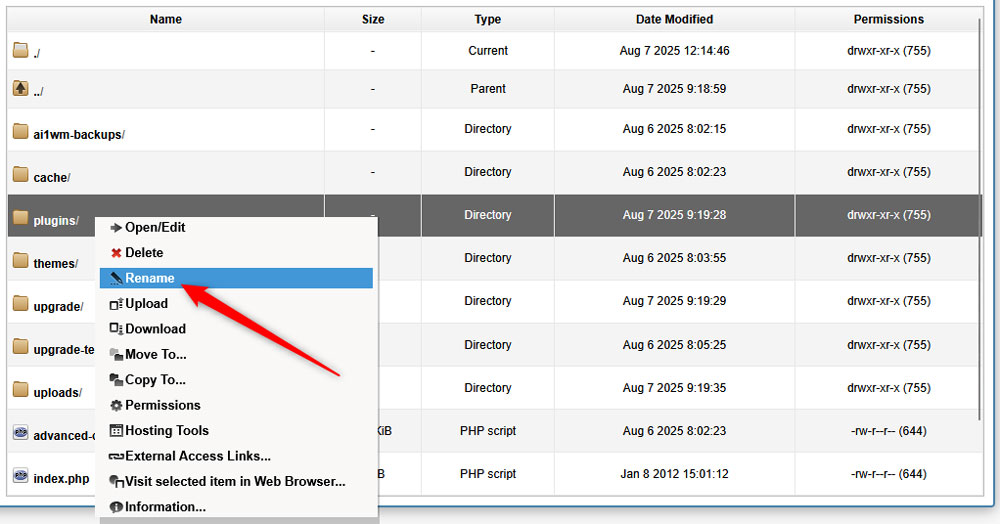Choose Upload in the context menu
The image size is (1000, 524).
[236, 303]
